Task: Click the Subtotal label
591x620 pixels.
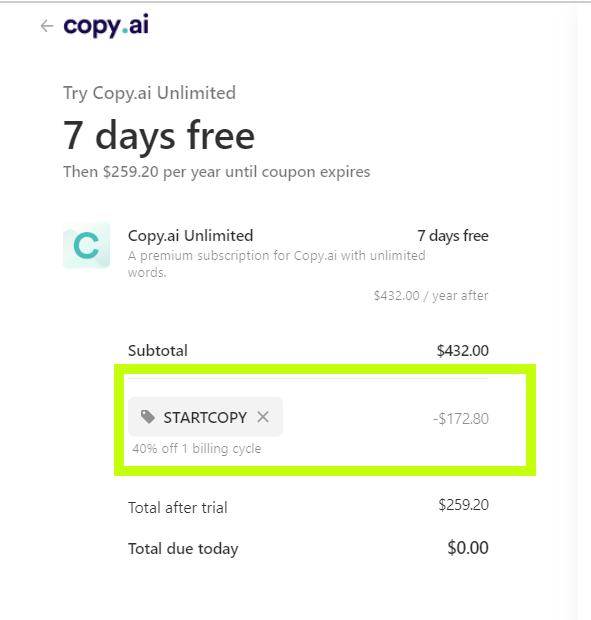Action: (158, 351)
